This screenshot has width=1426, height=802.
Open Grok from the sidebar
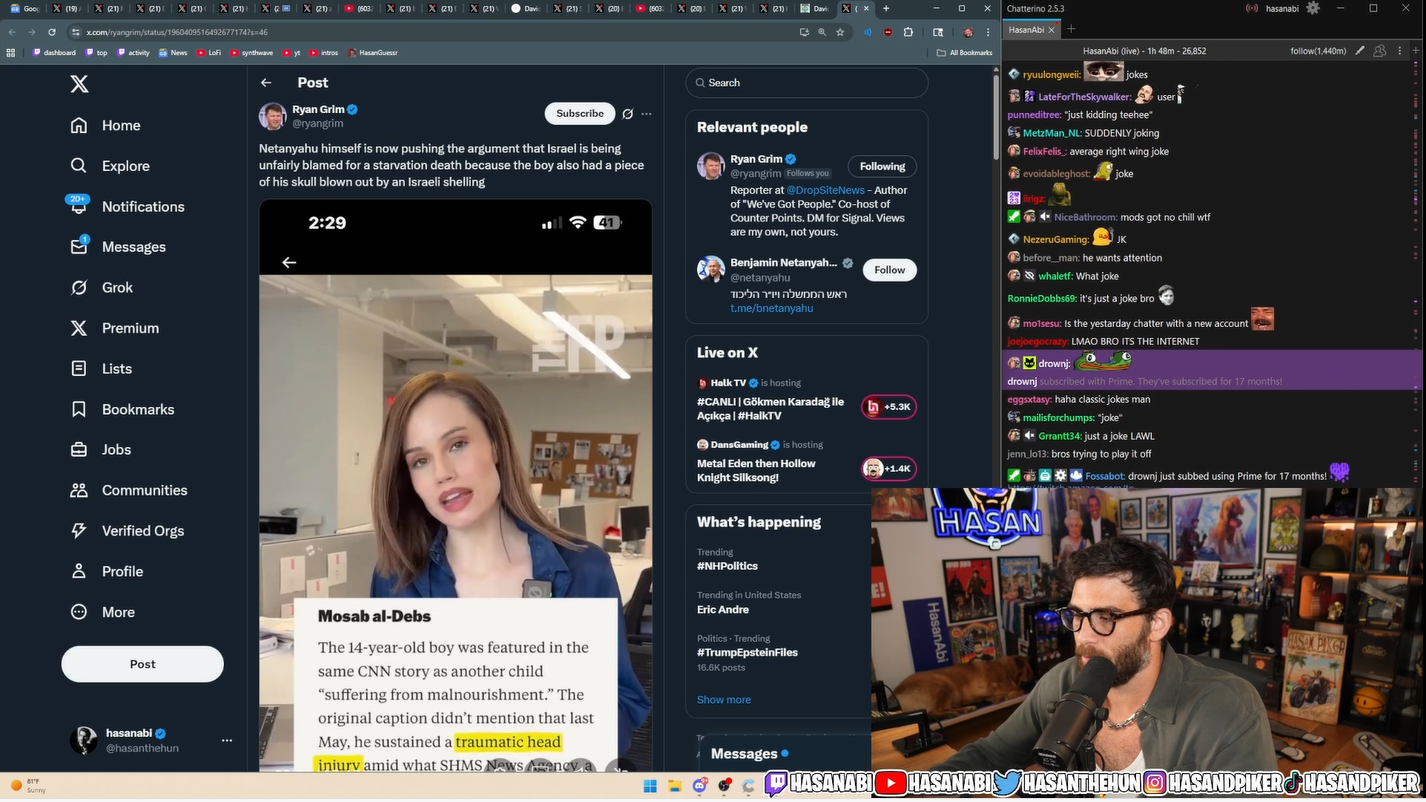(x=101, y=287)
